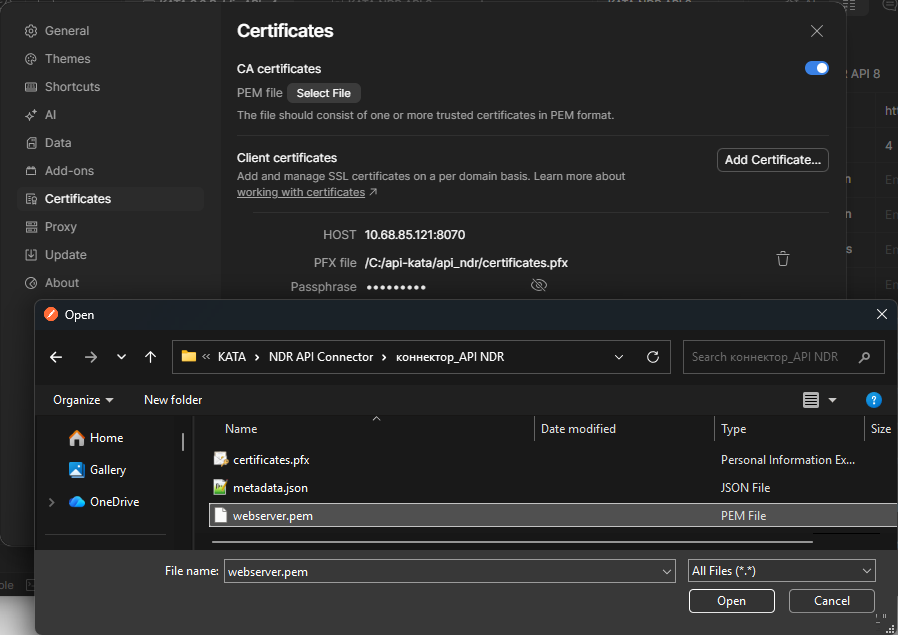Click the Open button
This screenshot has width=898, height=635.
pos(731,601)
